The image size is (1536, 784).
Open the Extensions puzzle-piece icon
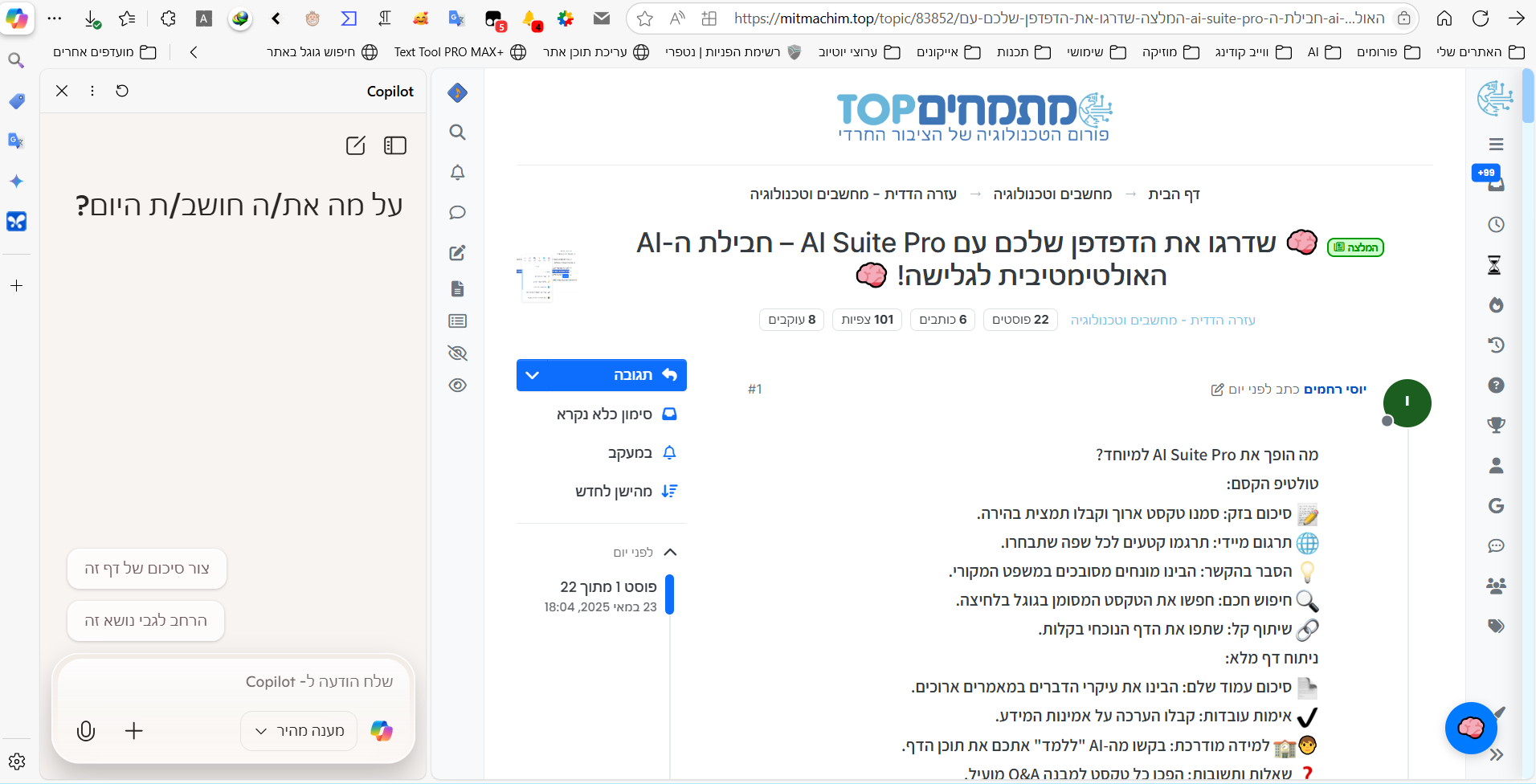pyautogui.click(x=168, y=18)
